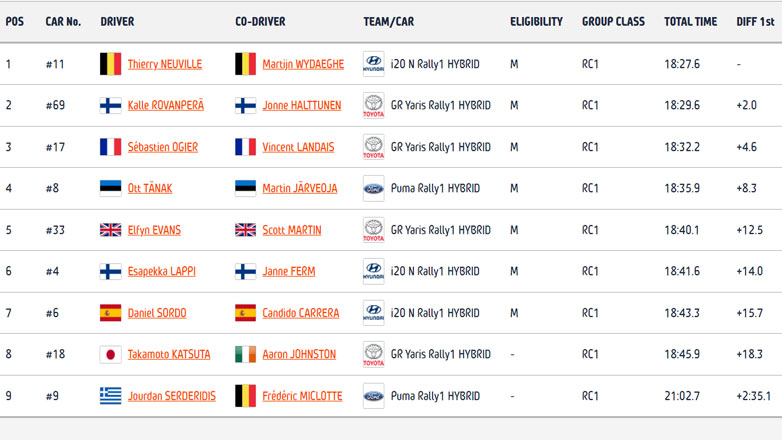Click Irish flag beside Aaron Johnston
Image resolution: width=782 pixels, height=440 pixels.
pos(245,354)
